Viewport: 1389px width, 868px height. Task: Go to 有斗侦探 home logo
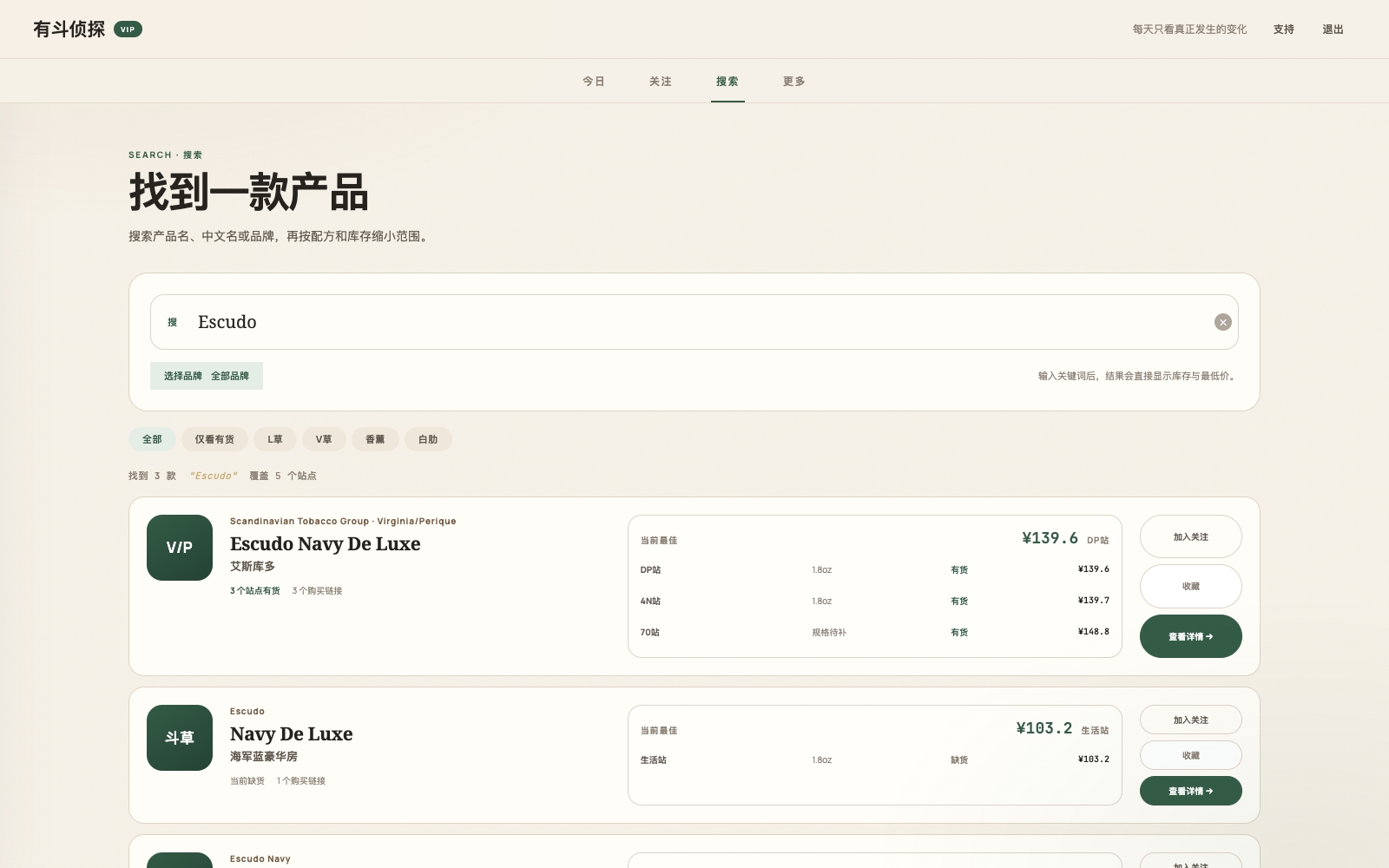(69, 30)
